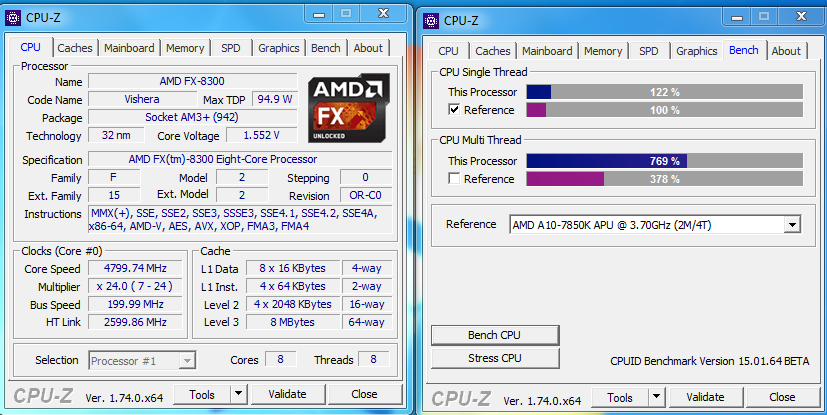Viewport: 827px width, 415px height.
Task: Open the Mainboard tab in left window
Action: (x=129, y=48)
